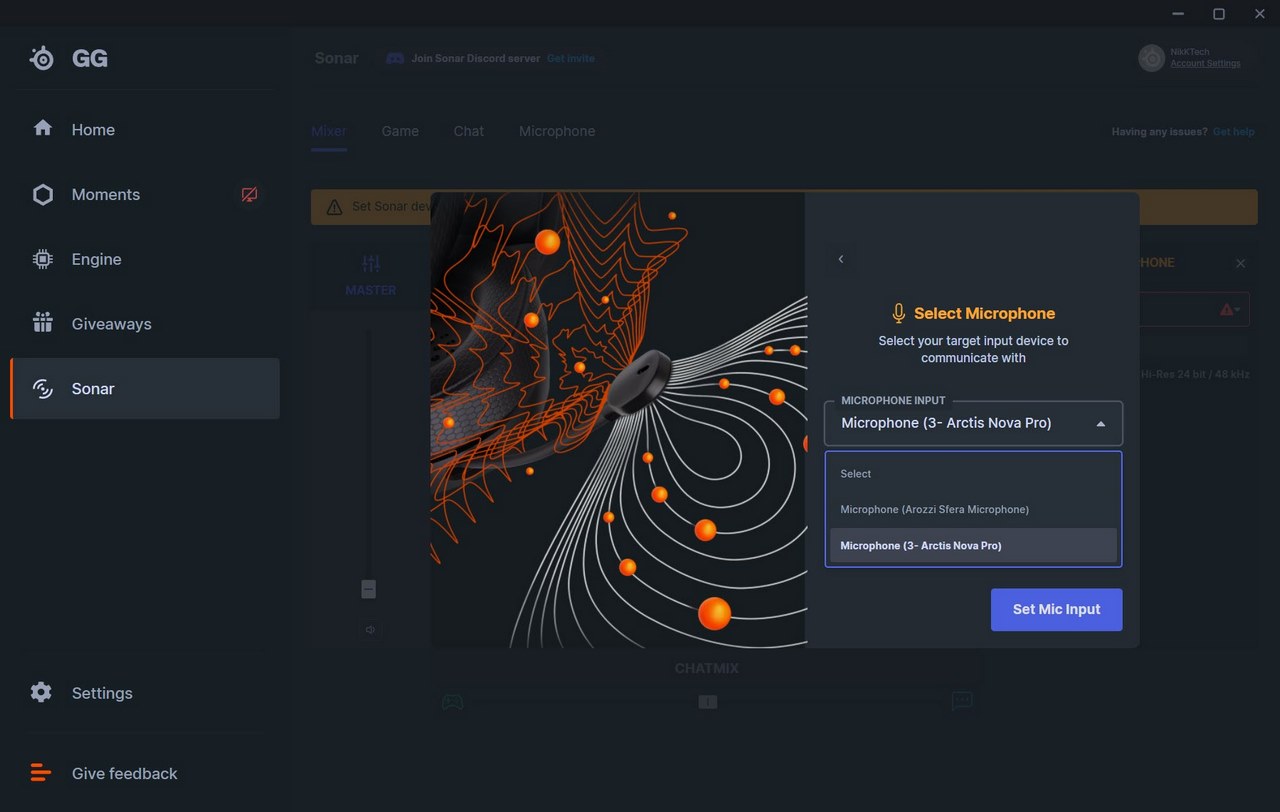The height and width of the screenshot is (812, 1280).
Task: Click the Master mixer sliders icon
Action: tap(371, 264)
